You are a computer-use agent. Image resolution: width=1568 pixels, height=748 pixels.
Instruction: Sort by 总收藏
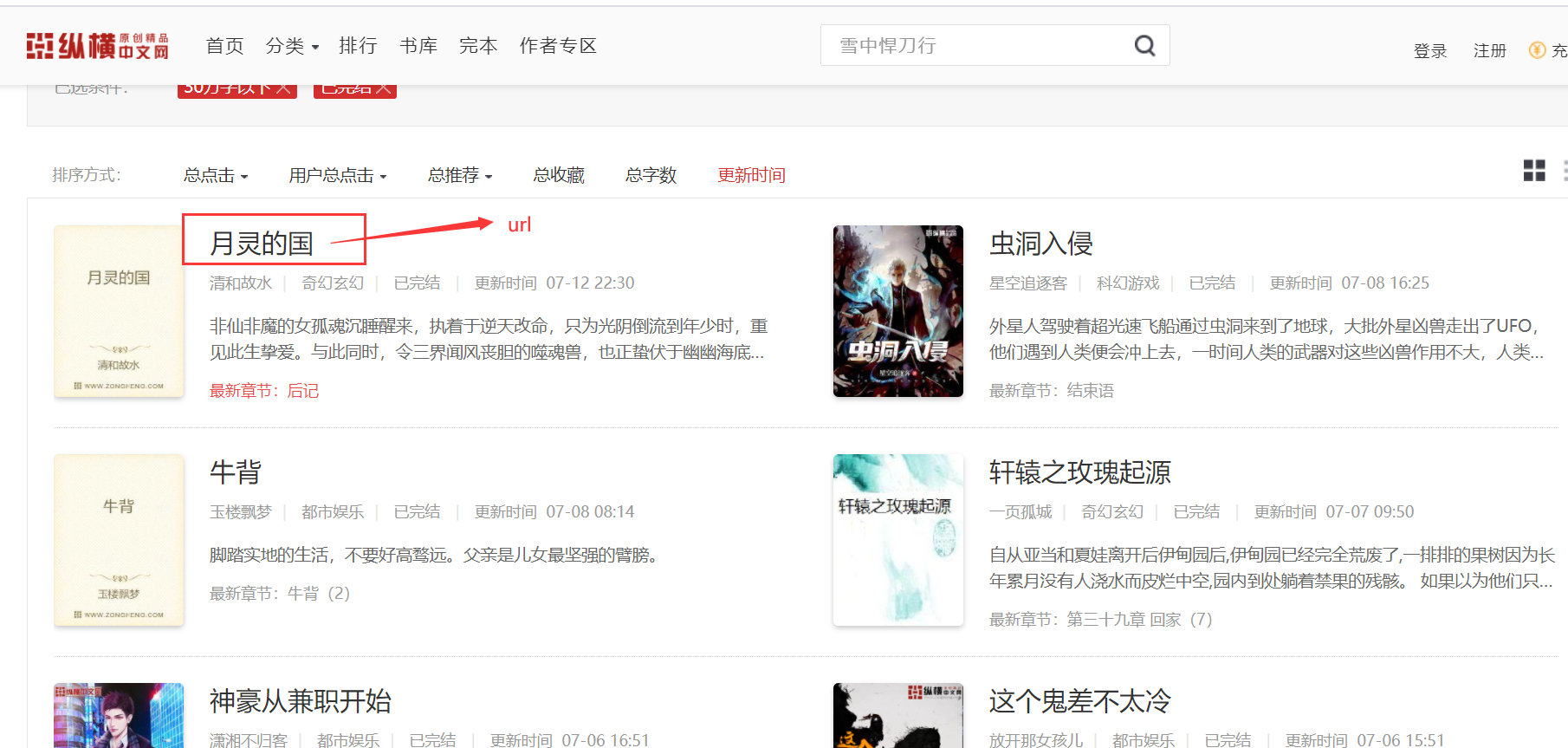pyautogui.click(x=559, y=175)
